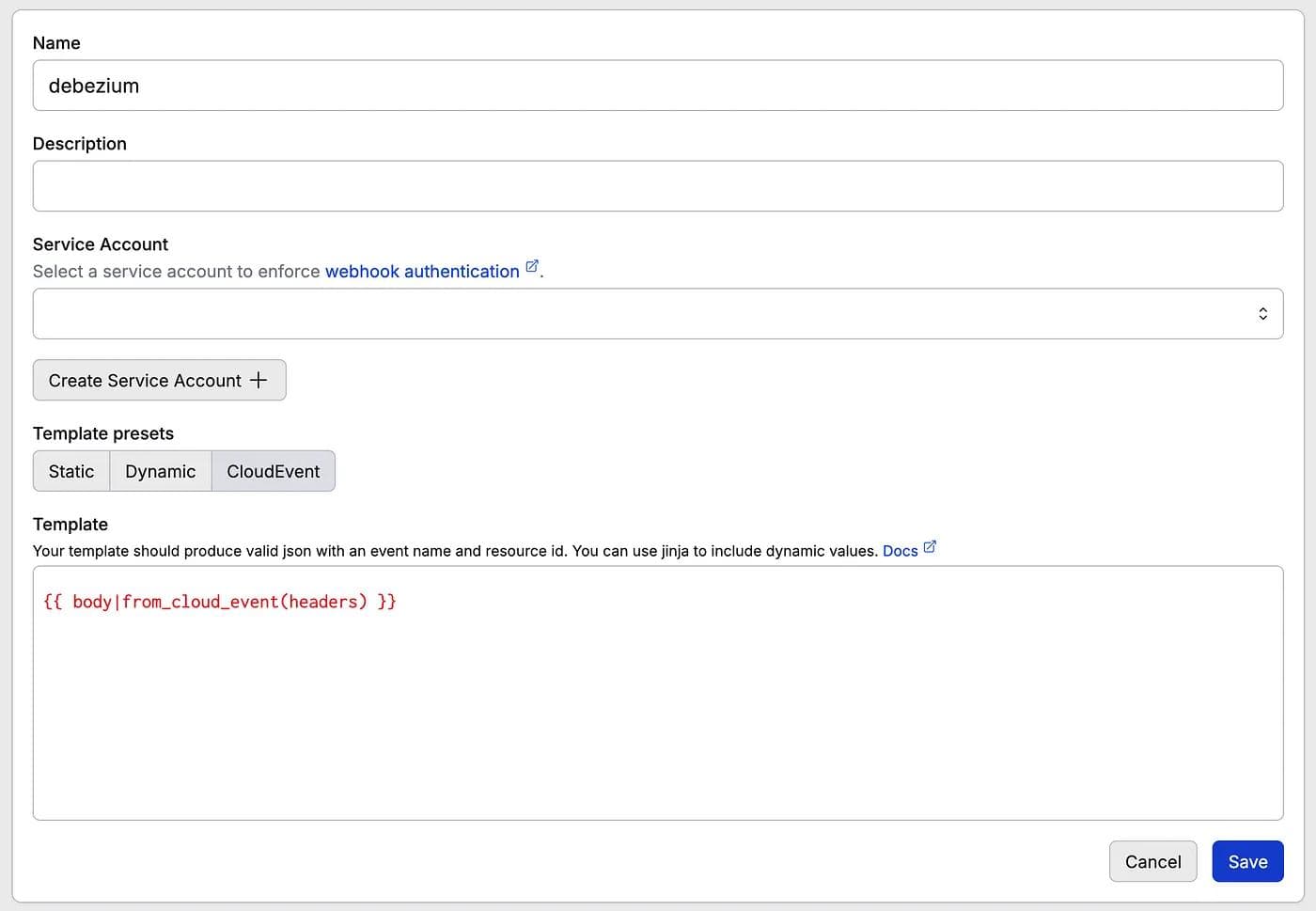The width and height of the screenshot is (1316, 911).
Task: Click the Template presets label
Action: (103, 433)
